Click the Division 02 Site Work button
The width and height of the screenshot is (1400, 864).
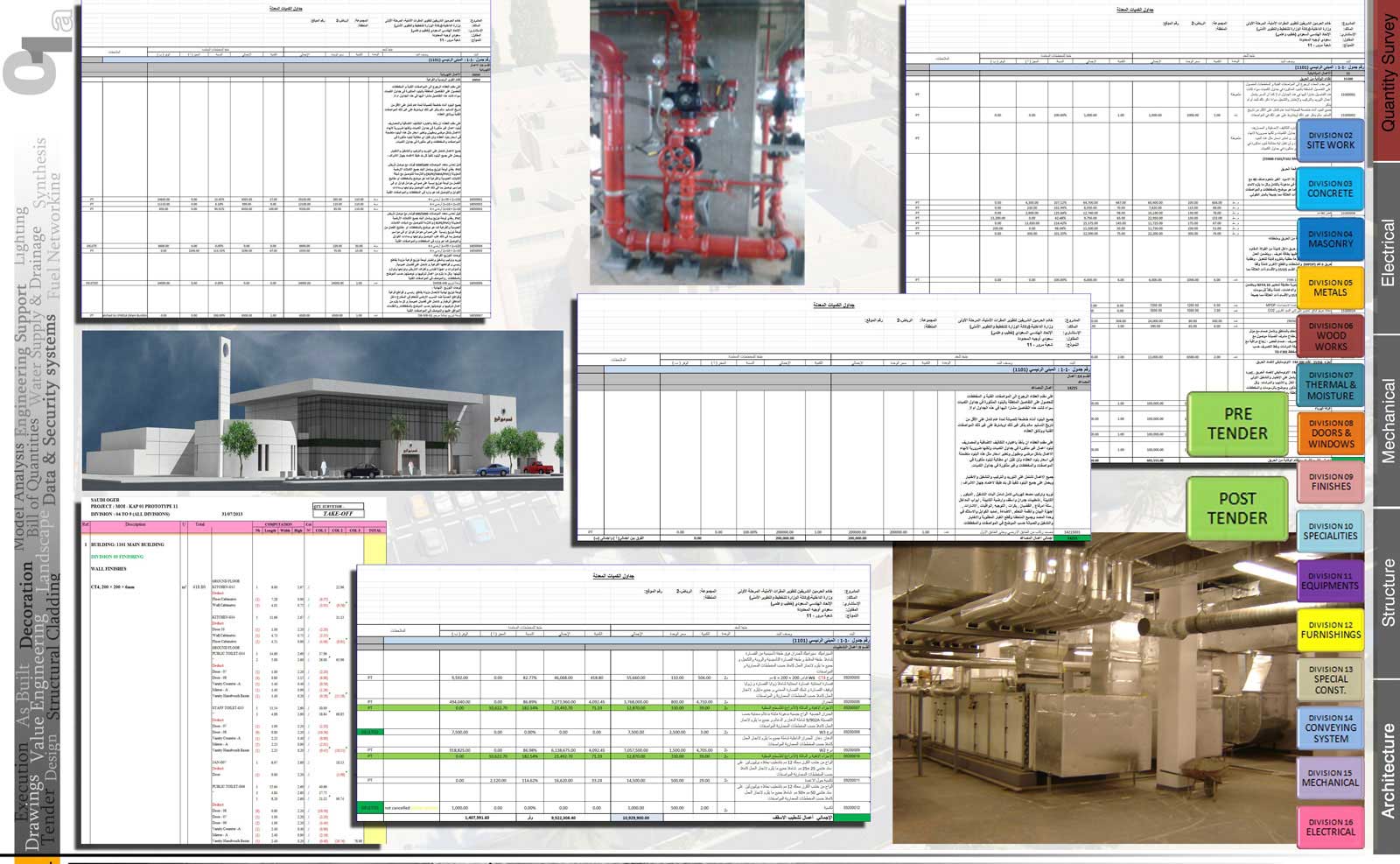point(1330,141)
